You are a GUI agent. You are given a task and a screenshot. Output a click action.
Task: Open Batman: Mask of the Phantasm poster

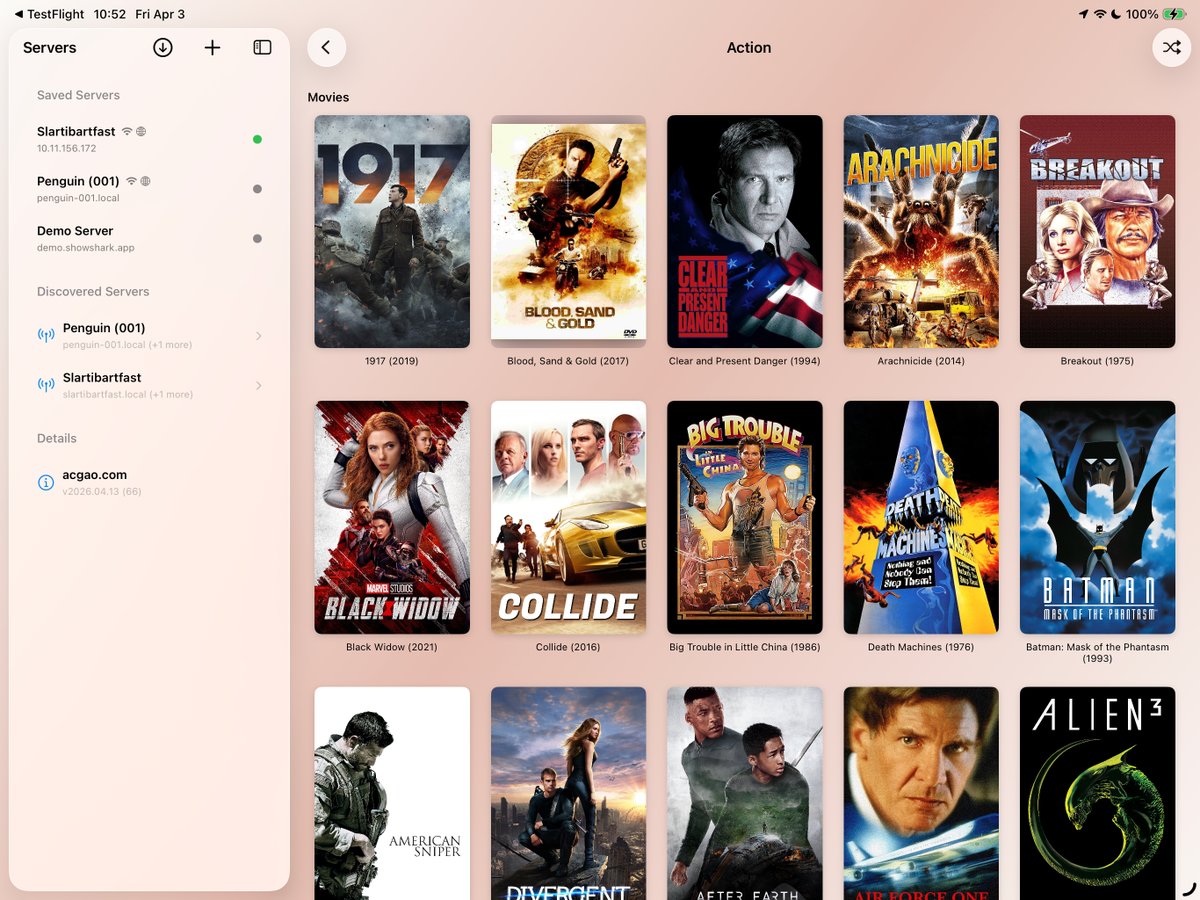pyautogui.click(x=1097, y=517)
